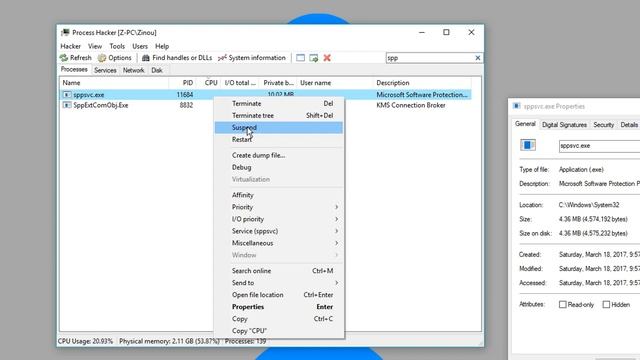Select Search online menu entry
This screenshot has height=360, width=640.
pyautogui.click(x=279, y=271)
